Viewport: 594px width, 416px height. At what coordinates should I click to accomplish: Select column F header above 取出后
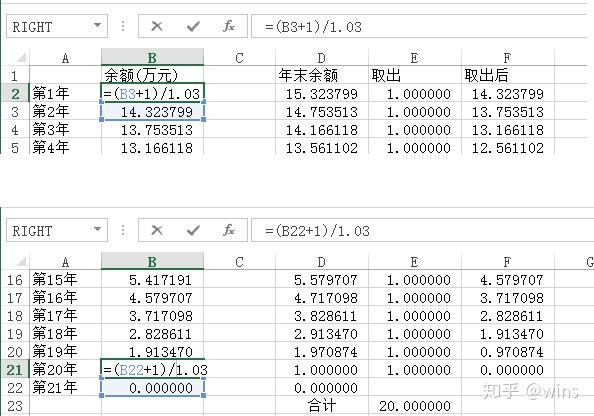click(508, 58)
